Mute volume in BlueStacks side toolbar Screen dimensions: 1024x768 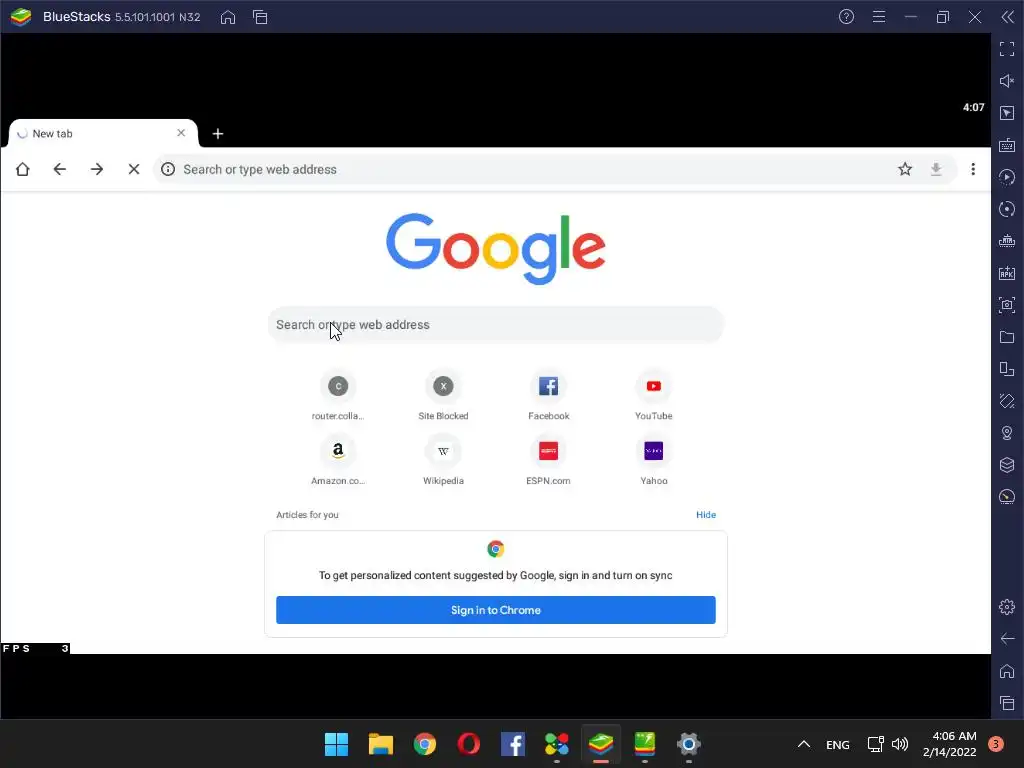pos(1007,81)
